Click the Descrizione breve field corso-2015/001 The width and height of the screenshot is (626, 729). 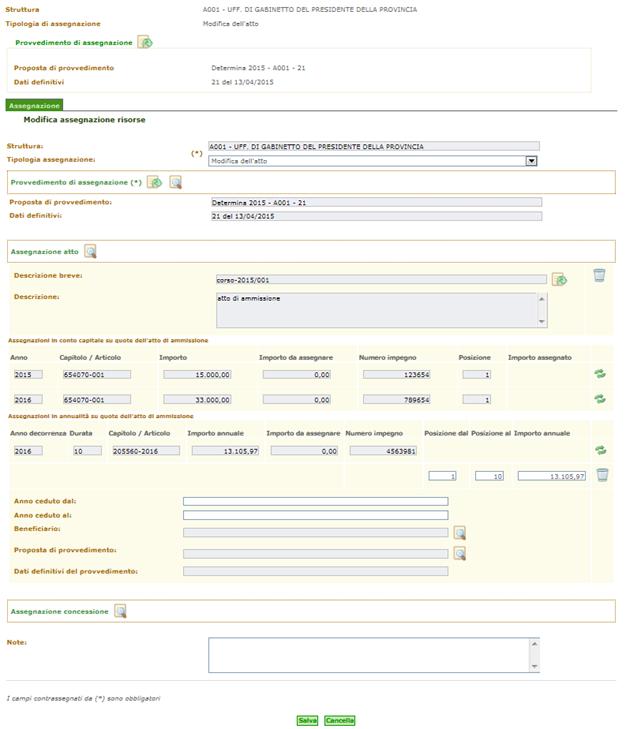pos(381,280)
